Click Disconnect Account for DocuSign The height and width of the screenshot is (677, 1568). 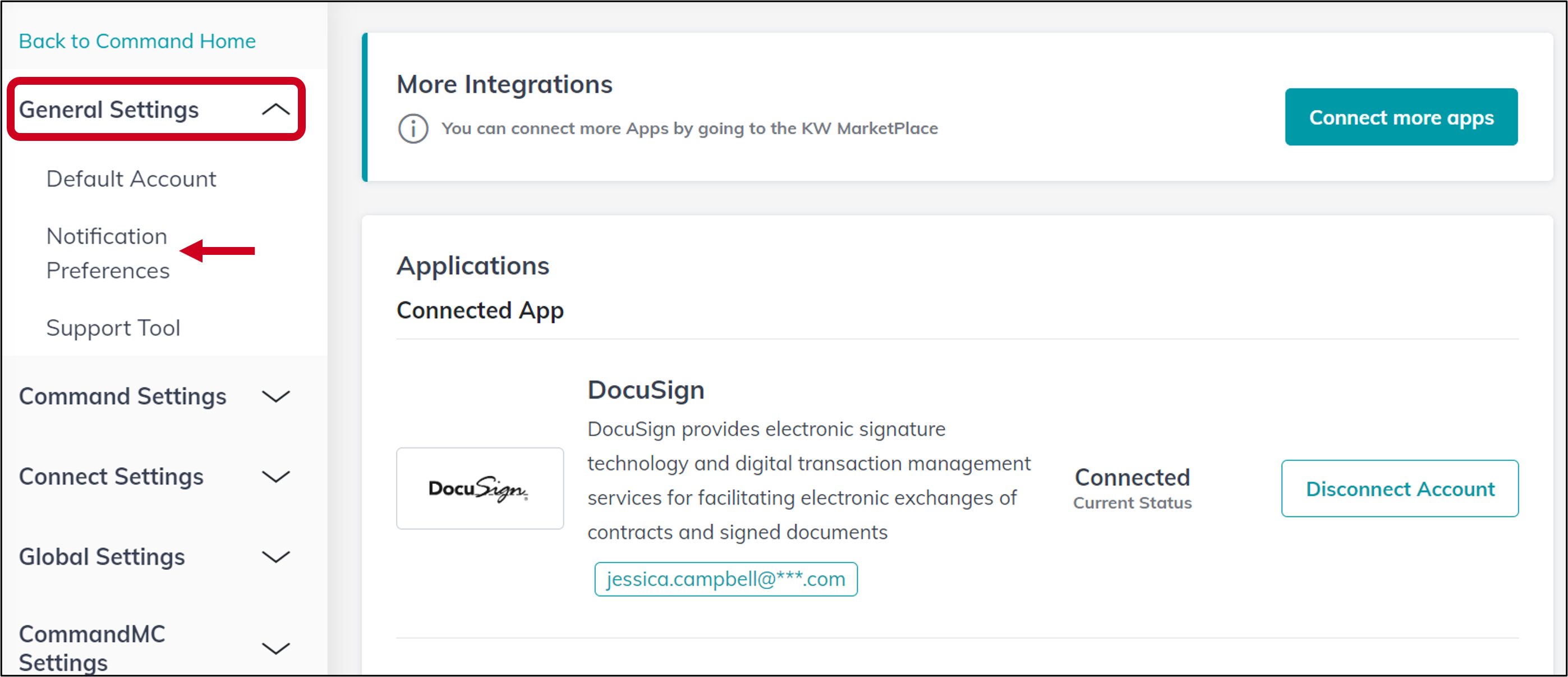1400,488
